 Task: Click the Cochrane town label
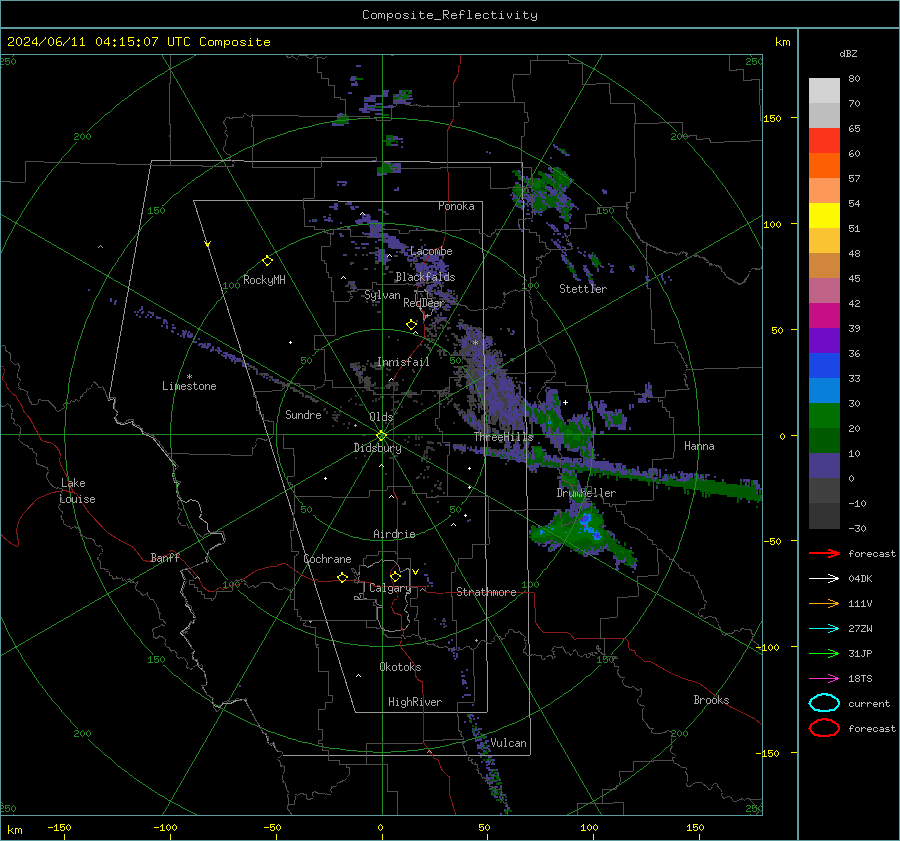(x=327, y=559)
